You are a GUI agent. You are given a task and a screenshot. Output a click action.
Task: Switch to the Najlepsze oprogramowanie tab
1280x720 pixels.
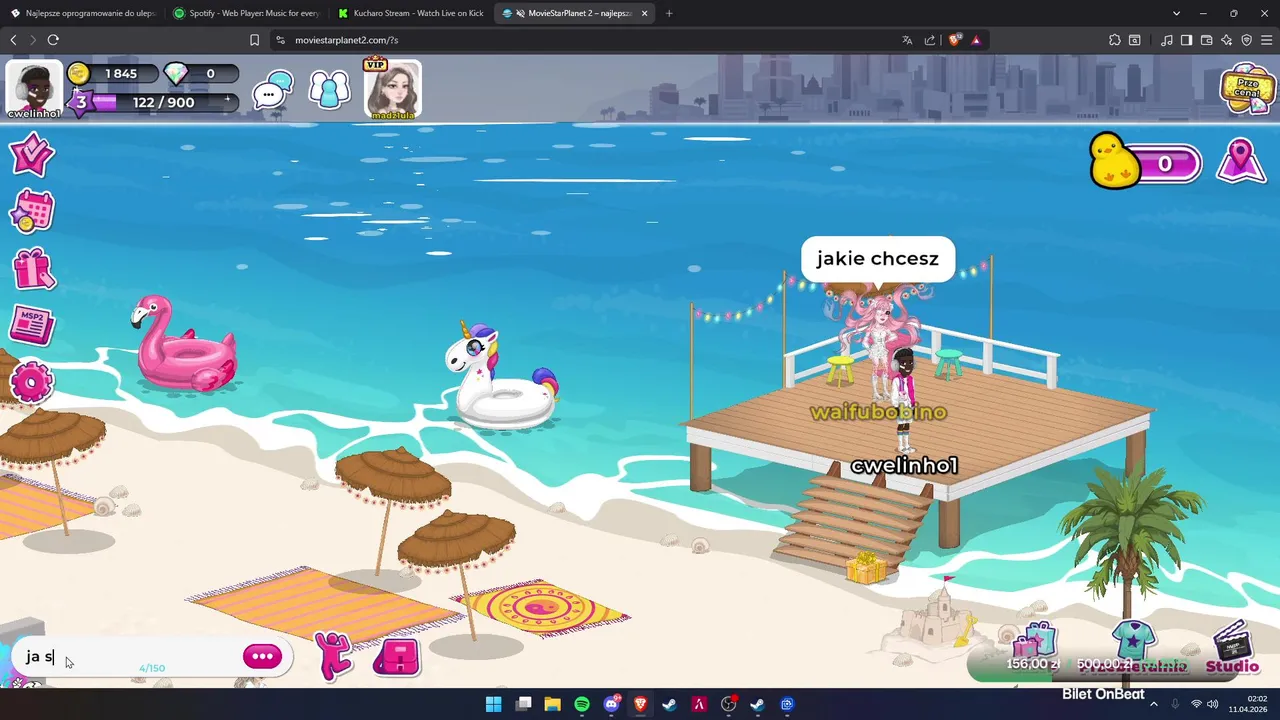tap(82, 13)
